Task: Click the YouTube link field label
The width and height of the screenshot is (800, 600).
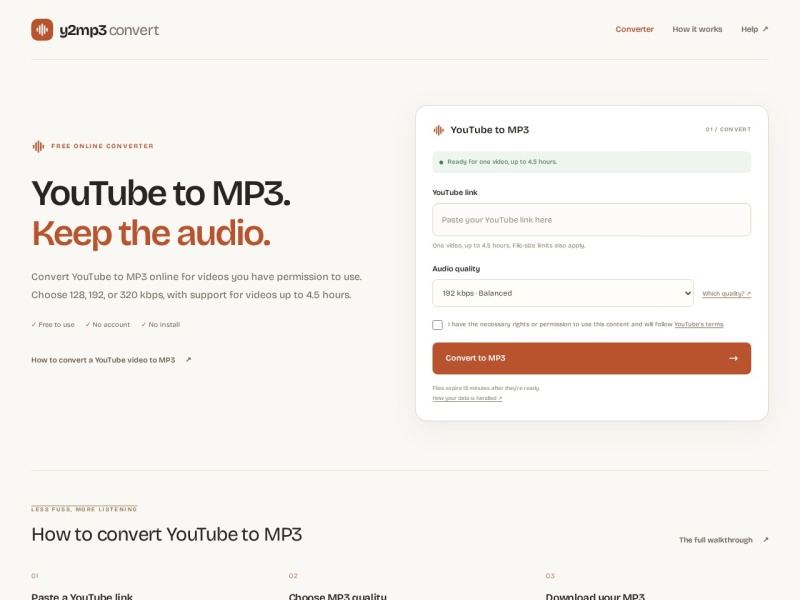Action: [x=455, y=192]
